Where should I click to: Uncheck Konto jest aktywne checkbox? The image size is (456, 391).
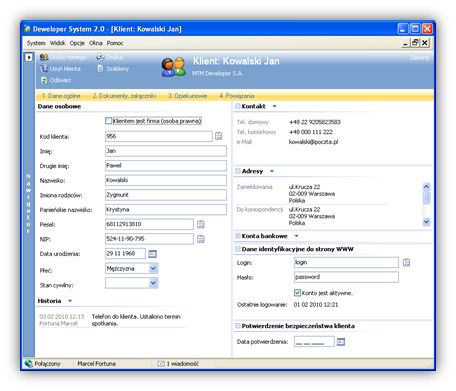[297, 293]
